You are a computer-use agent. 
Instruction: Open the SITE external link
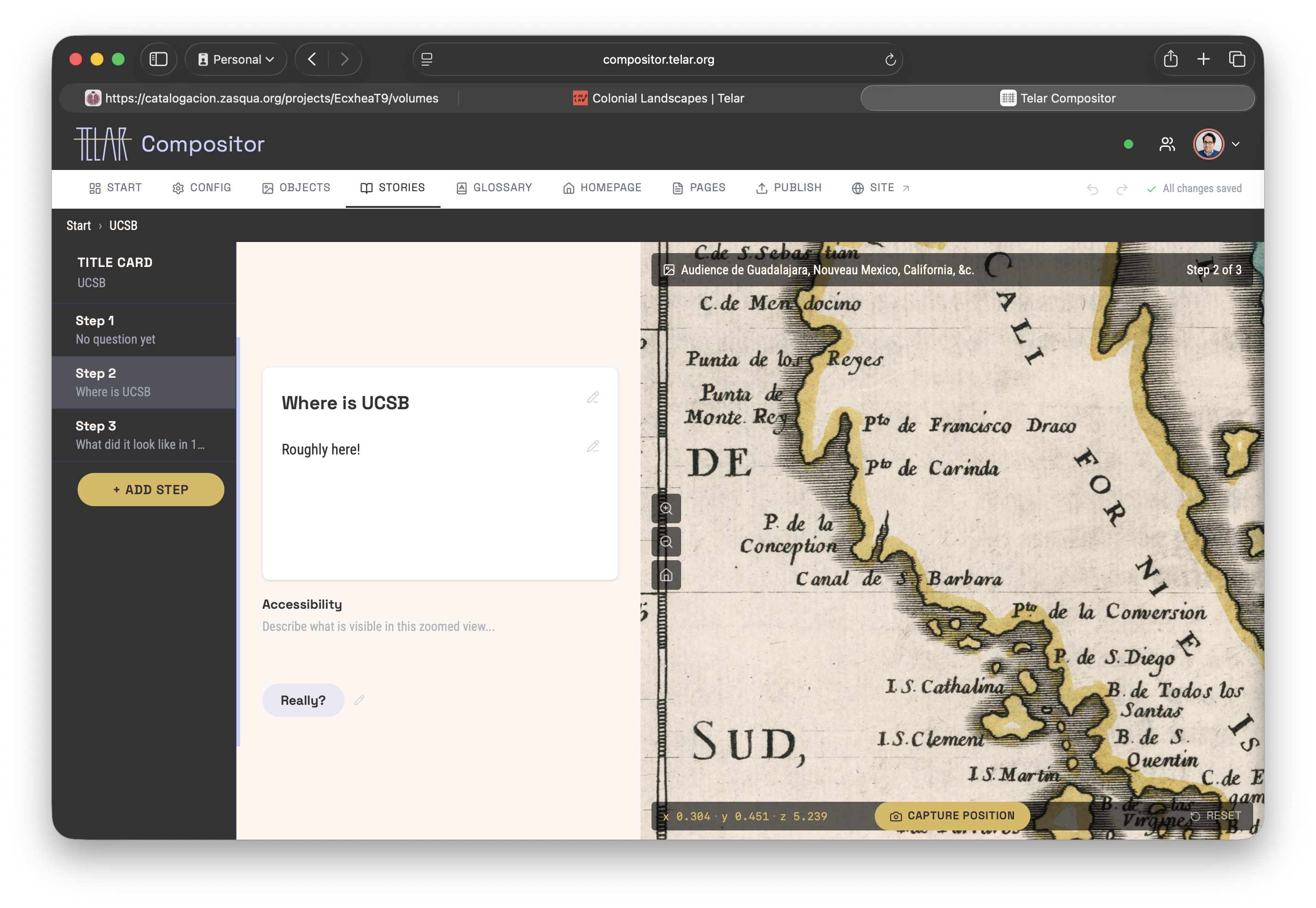click(x=881, y=188)
